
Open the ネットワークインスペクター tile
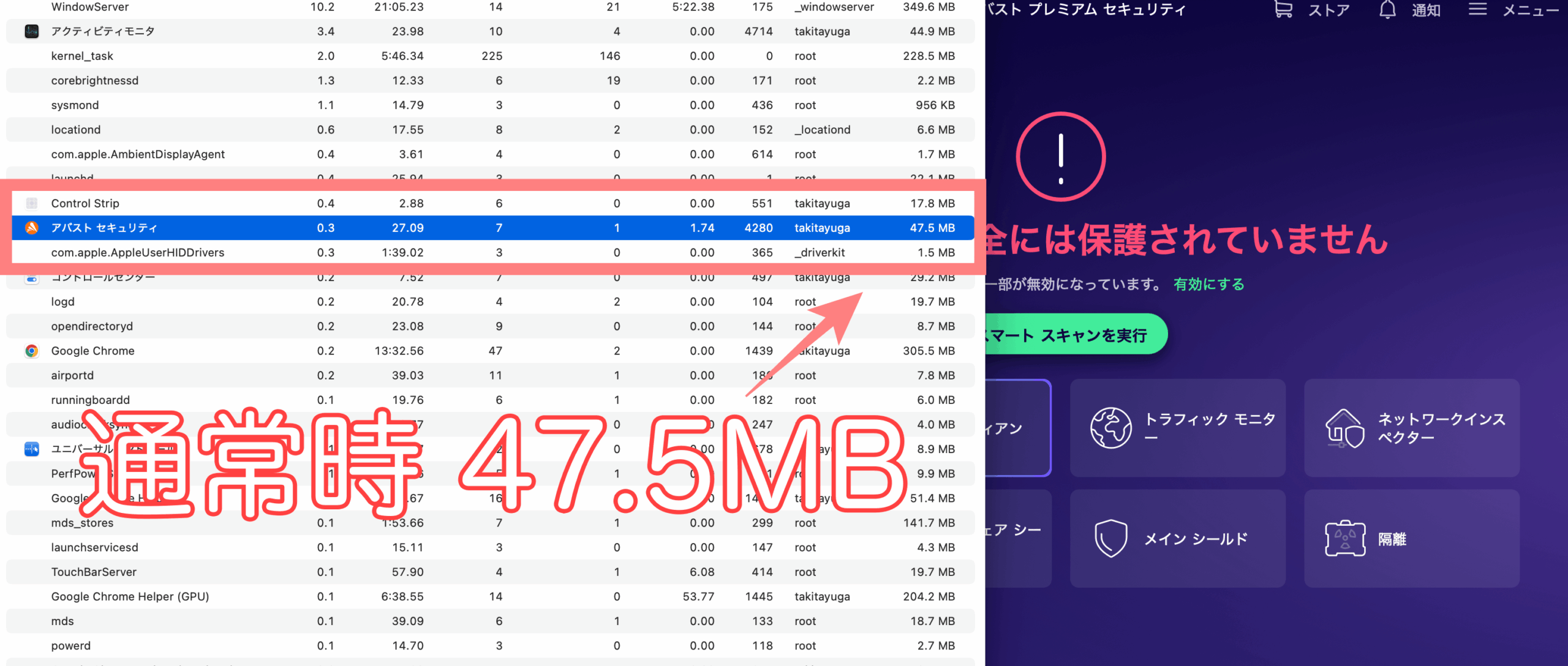click(1411, 427)
